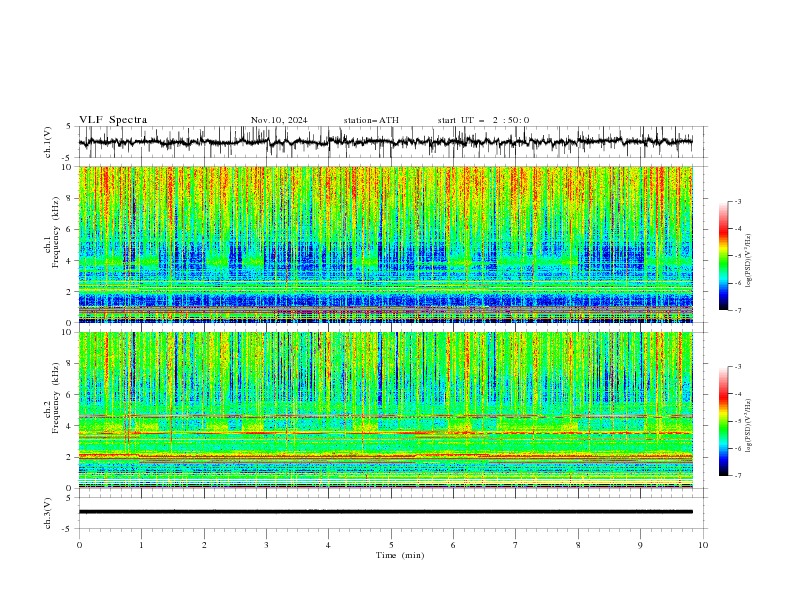Click time axis tick label "0"

79,545
